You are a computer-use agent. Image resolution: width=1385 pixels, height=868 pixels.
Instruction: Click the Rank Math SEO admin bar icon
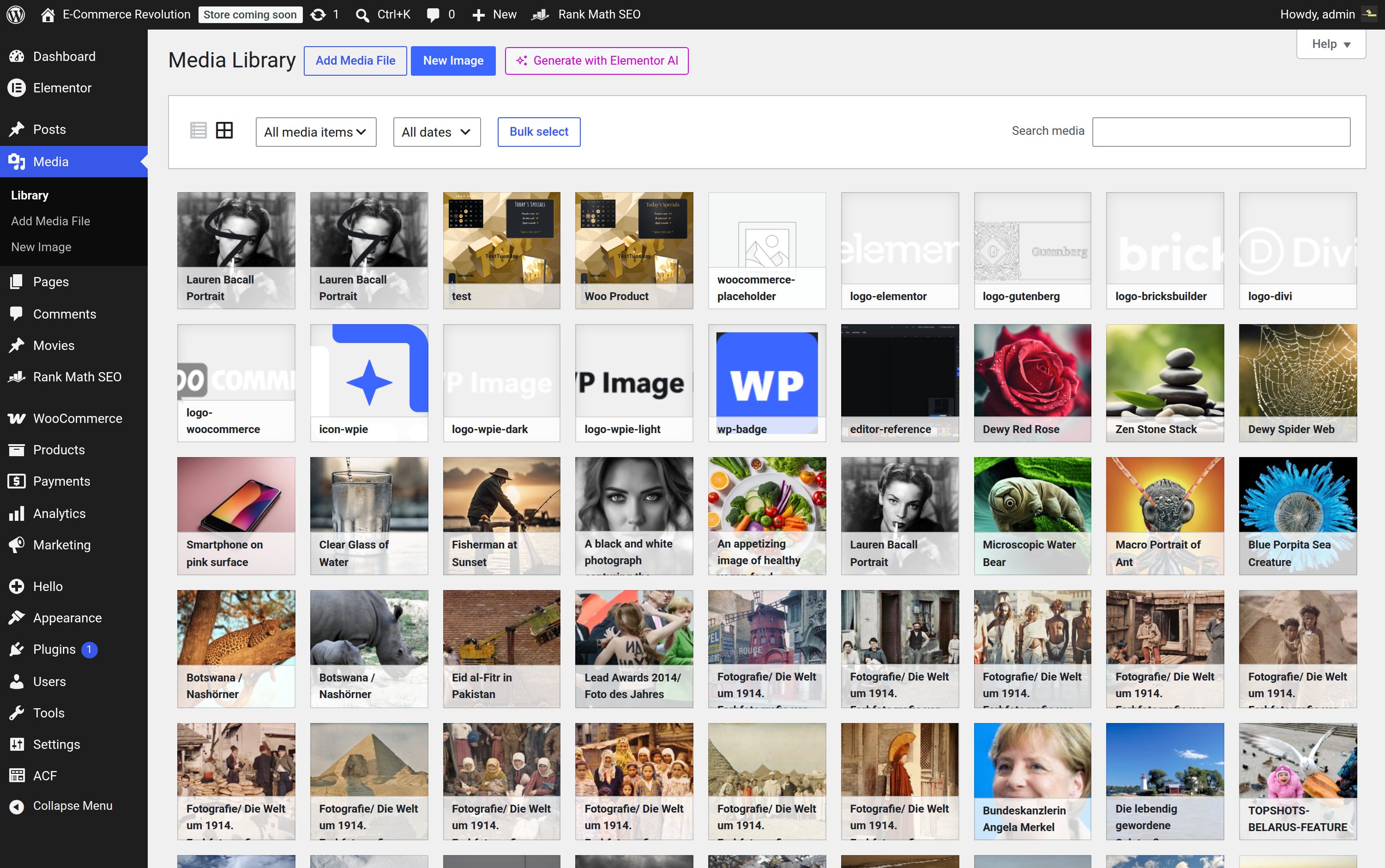point(540,14)
